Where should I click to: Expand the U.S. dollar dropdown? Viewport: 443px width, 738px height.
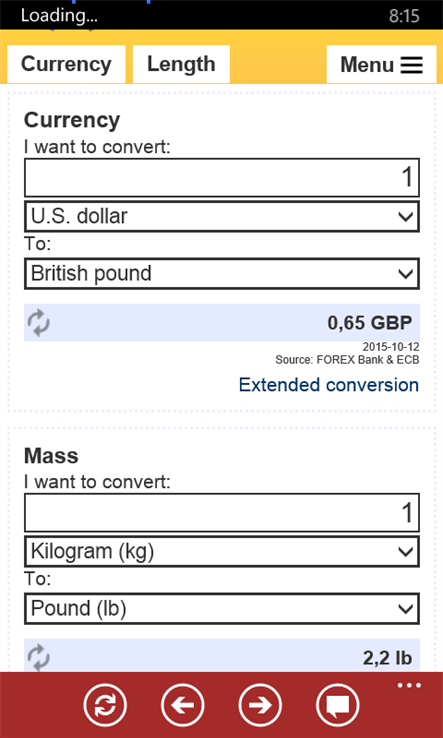pos(222,217)
